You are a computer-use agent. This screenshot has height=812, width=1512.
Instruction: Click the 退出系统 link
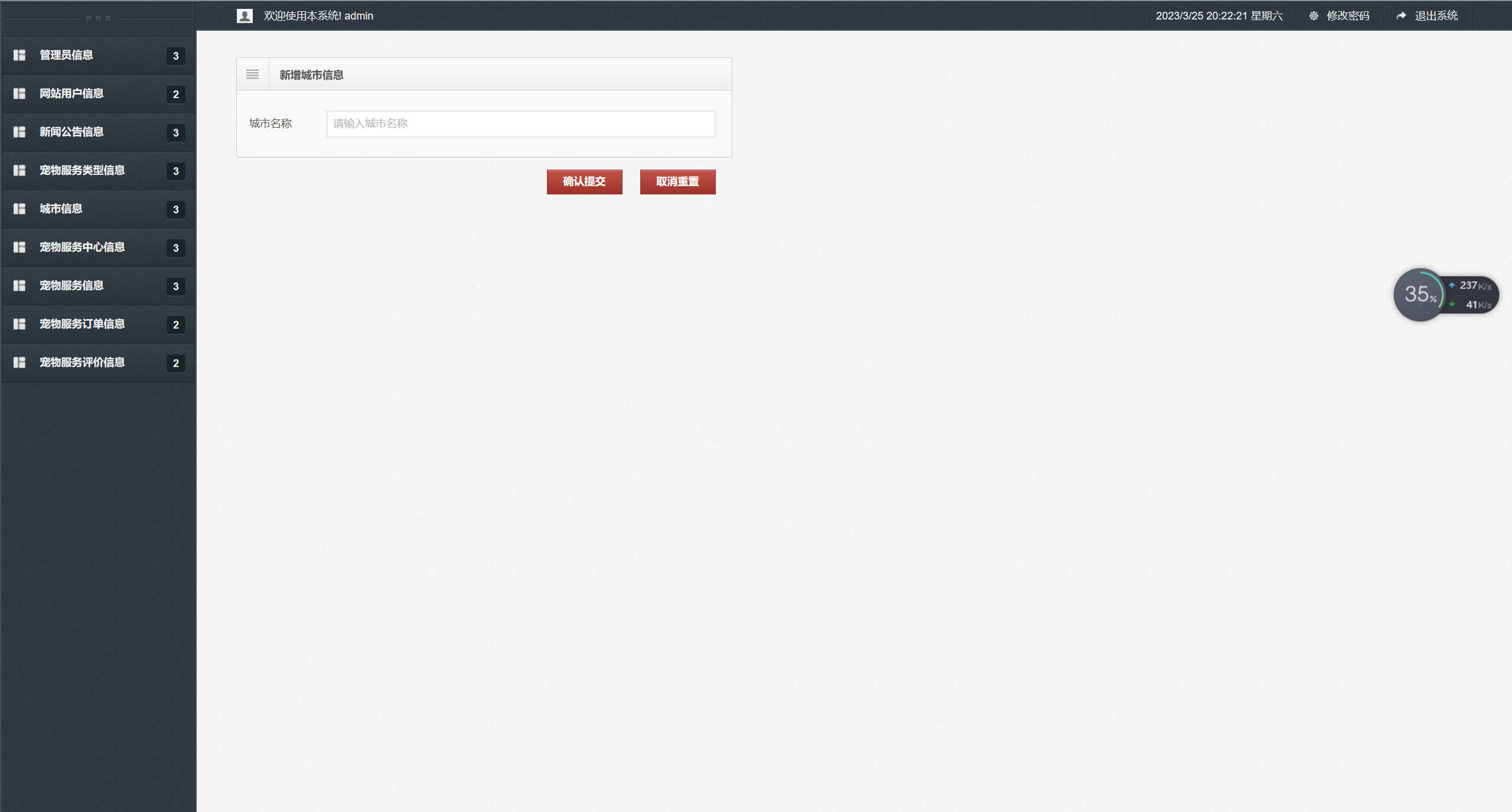click(1436, 16)
